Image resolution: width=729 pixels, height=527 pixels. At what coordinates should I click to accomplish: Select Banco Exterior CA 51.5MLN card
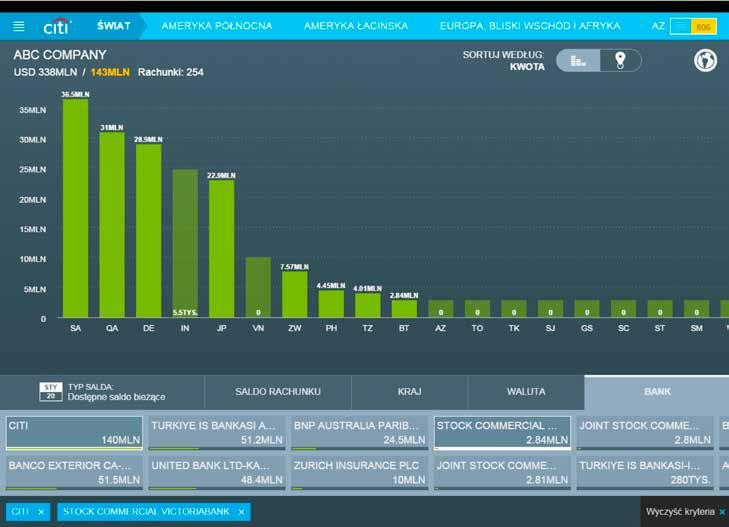pos(74,473)
